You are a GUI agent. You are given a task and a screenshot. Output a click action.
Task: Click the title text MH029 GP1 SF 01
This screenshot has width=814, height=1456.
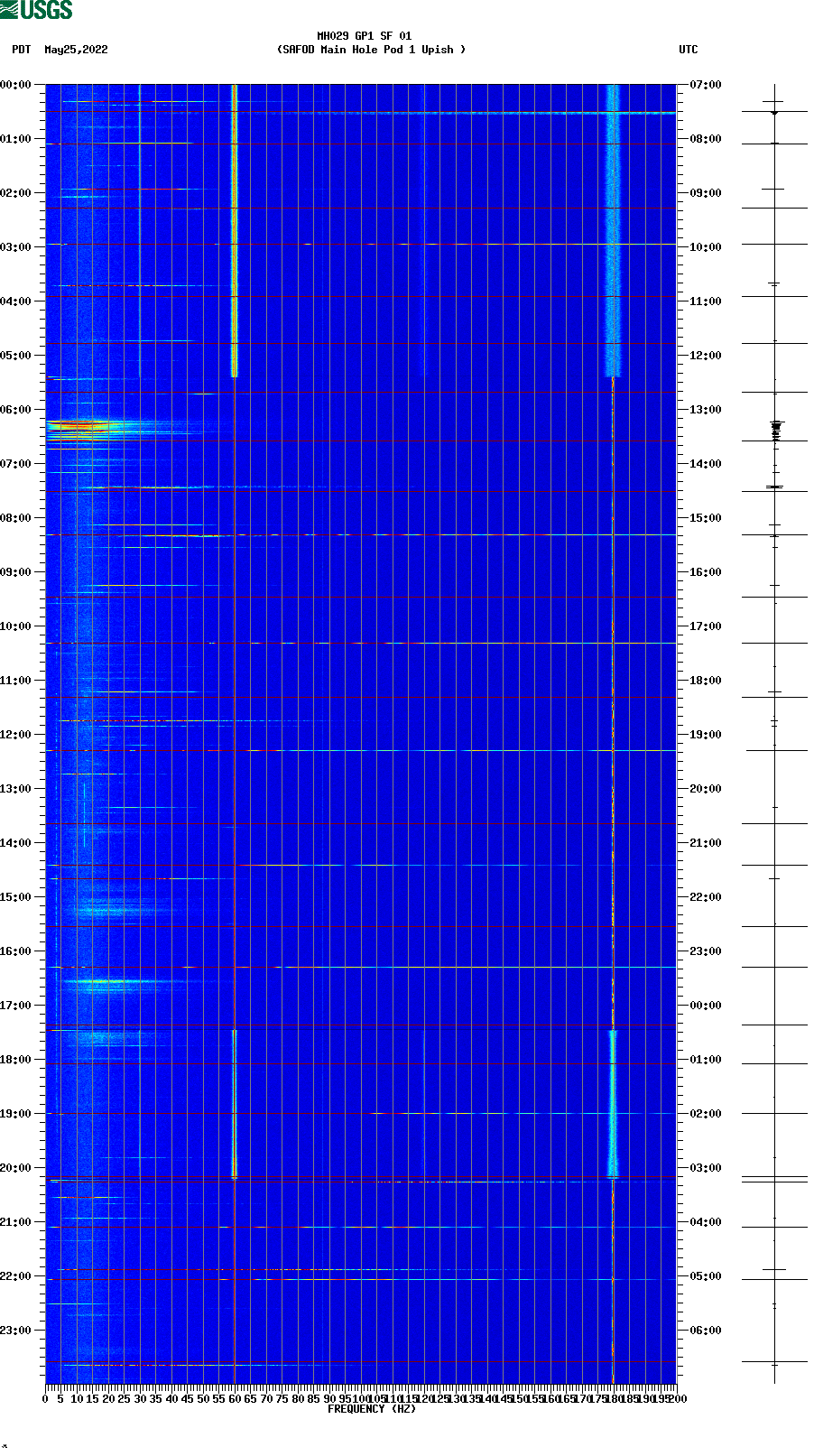[x=364, y=36]
